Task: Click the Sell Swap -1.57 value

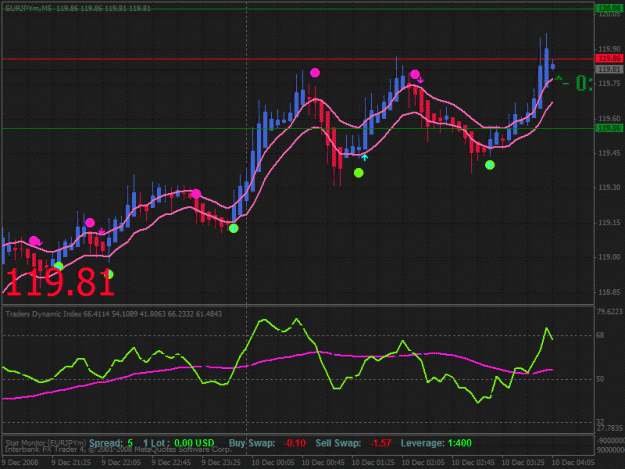Action: click(x=380, y=443)
